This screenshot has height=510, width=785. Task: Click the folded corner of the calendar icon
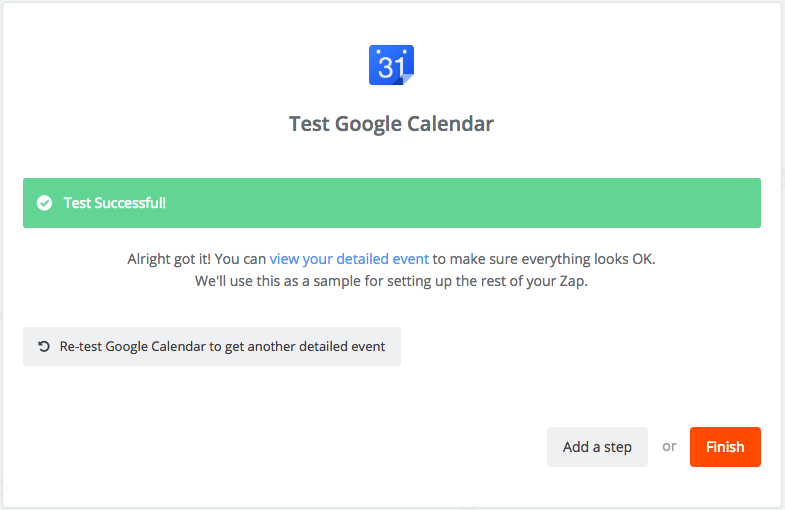pos(407,80)
